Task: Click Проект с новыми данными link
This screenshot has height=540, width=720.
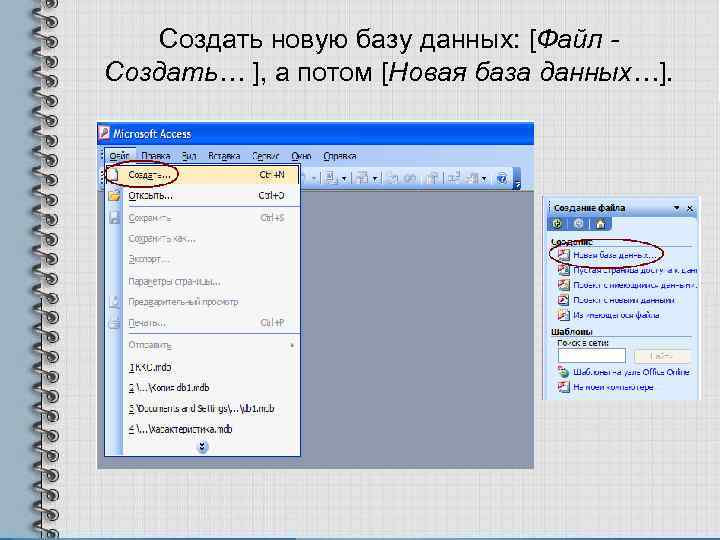Action: (624, 300)
